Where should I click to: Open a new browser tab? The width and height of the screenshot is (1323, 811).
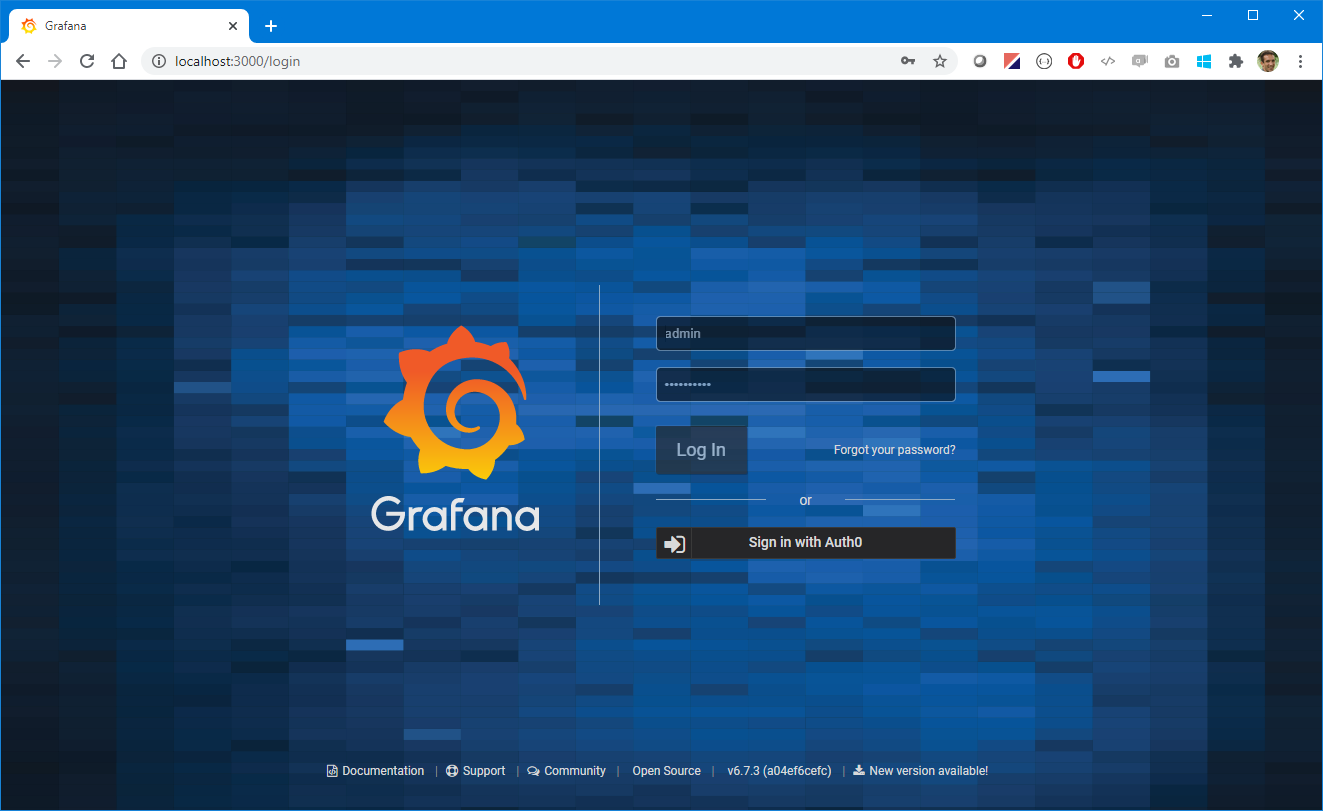tap(271, 26)
